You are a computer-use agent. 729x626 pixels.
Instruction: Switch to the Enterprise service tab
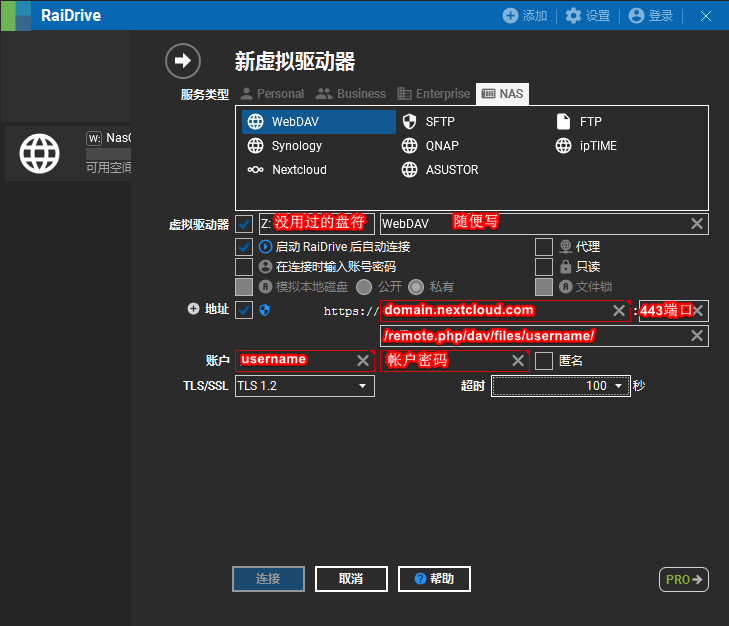(x=434, y=94)
